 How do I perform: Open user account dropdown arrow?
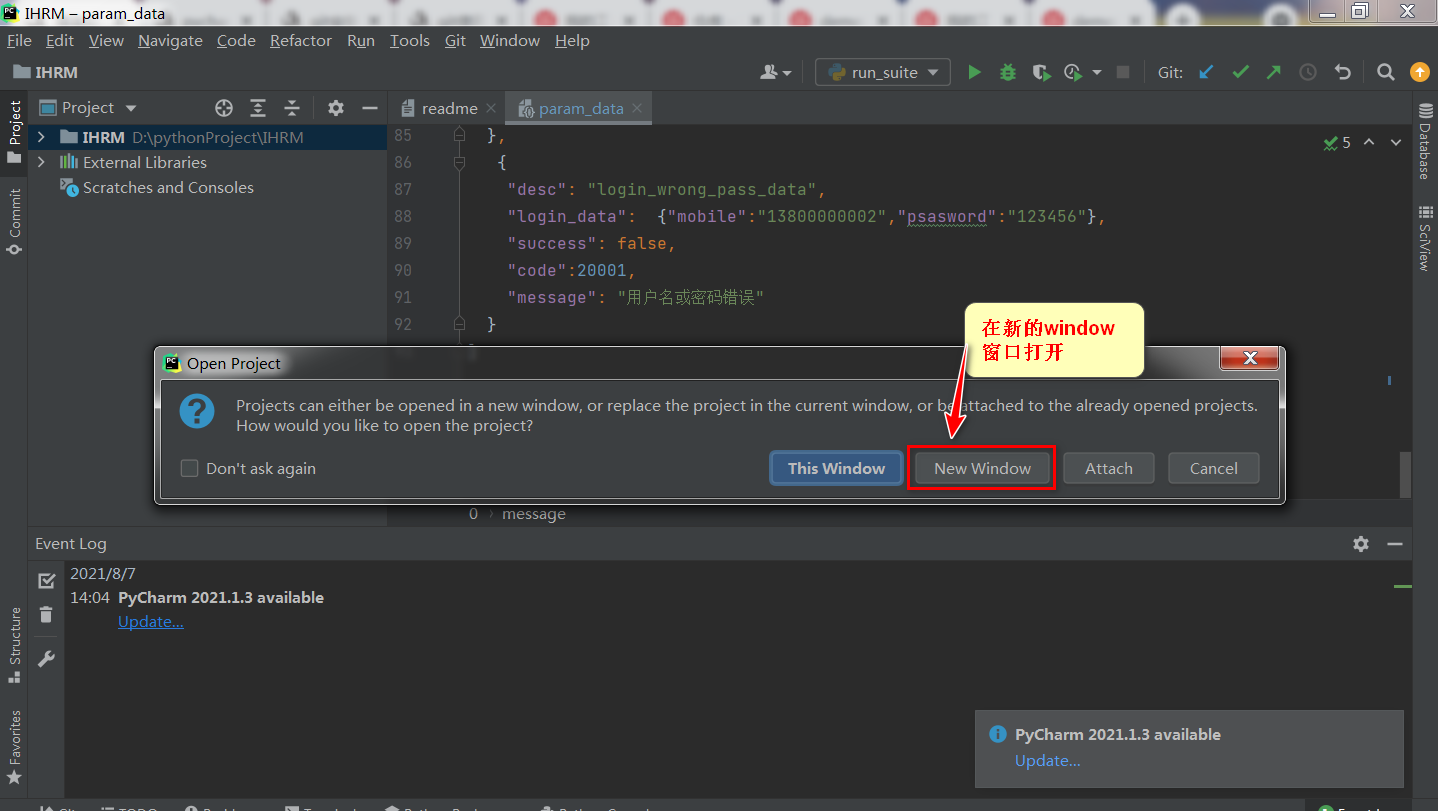787,73
